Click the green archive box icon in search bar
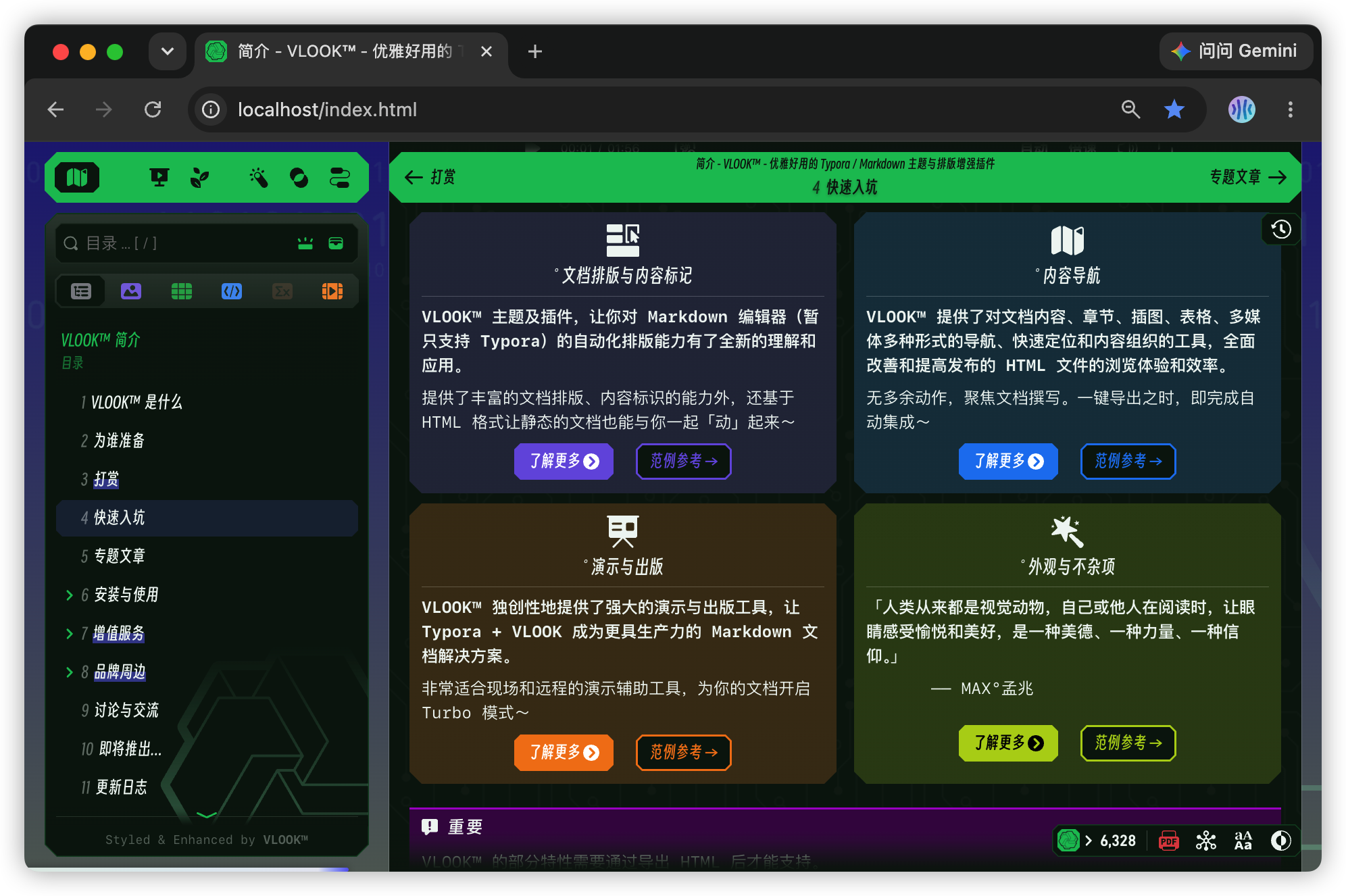1346x896 pixels. pos(336,243)
